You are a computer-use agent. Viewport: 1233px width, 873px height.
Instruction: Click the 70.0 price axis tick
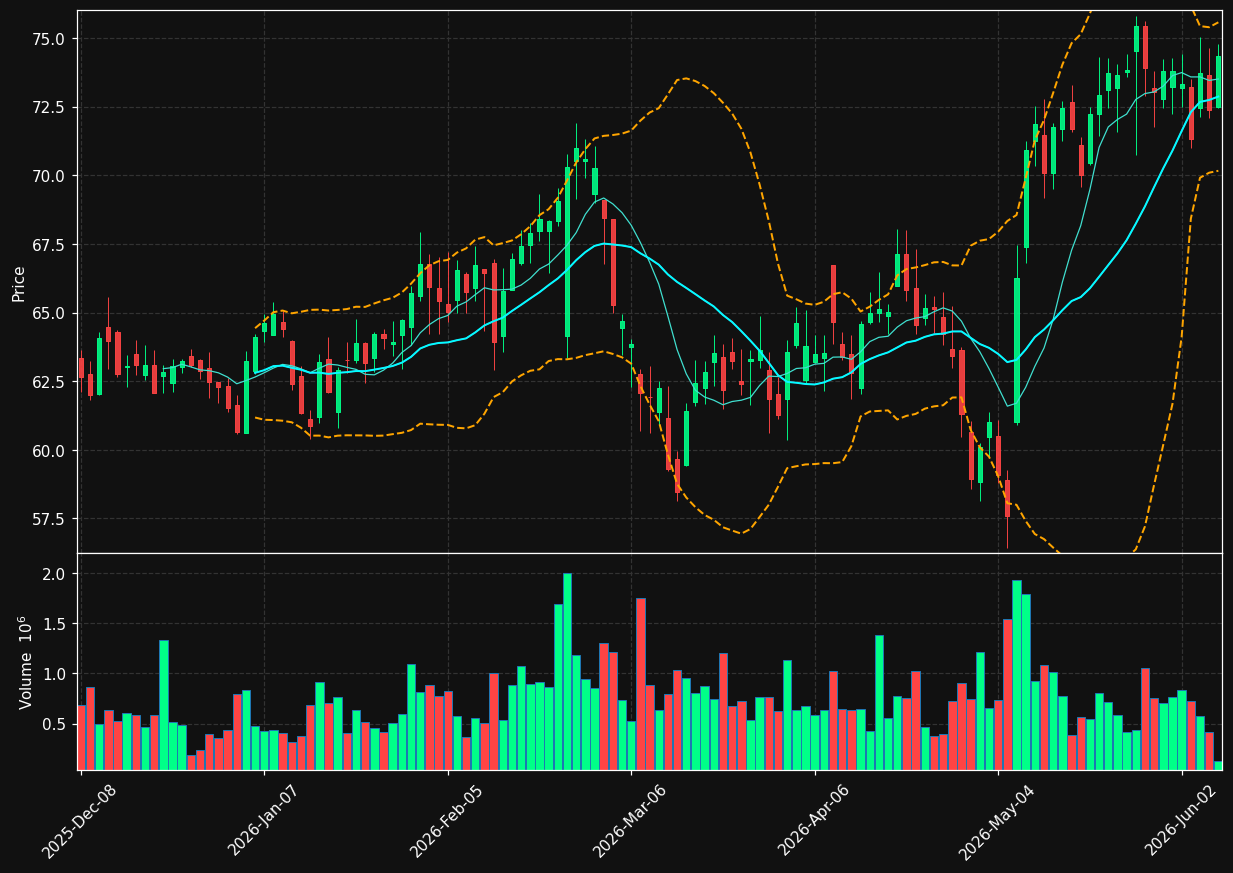(x=51, y=176)
